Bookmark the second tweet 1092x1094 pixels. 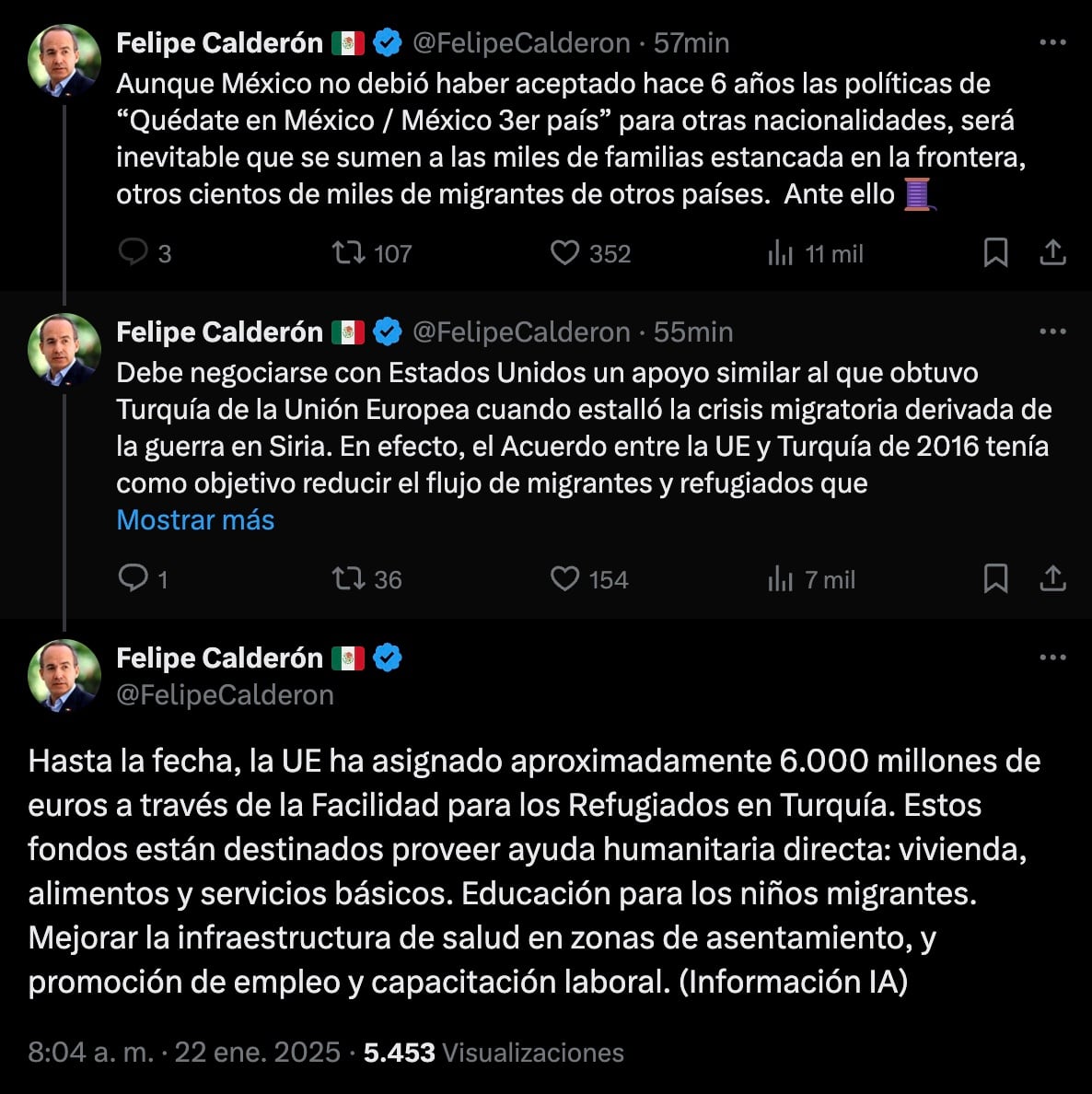(x=995, y=579)
